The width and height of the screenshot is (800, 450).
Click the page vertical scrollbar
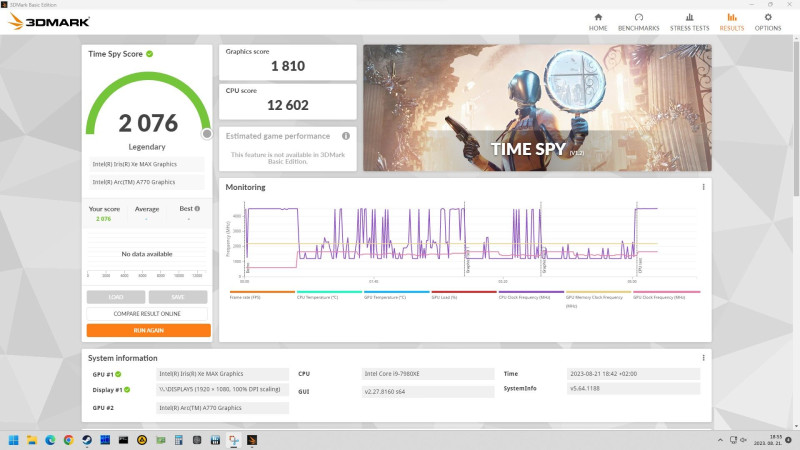pos(796,118)
